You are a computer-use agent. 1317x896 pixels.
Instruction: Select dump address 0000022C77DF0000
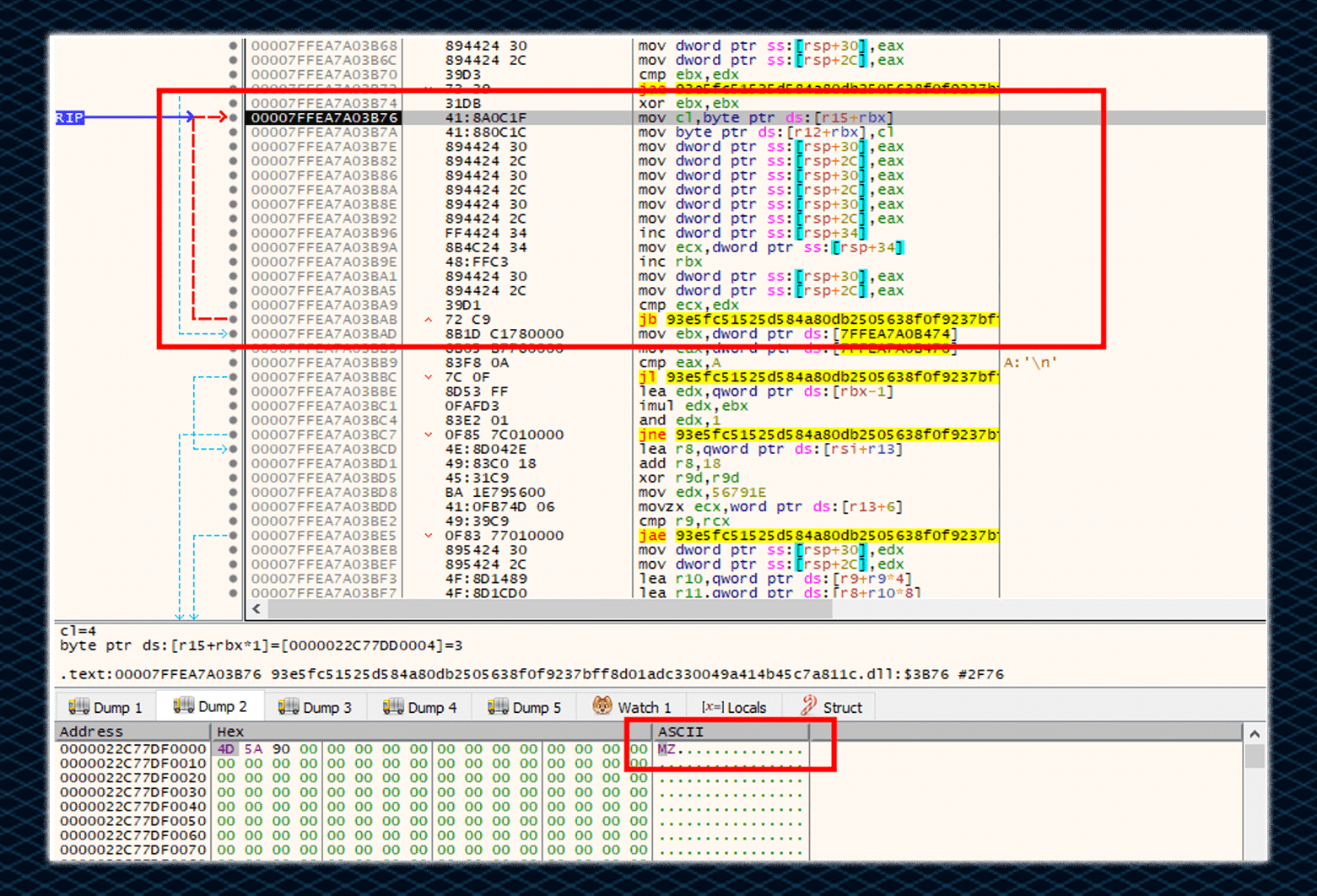point(132,749)
